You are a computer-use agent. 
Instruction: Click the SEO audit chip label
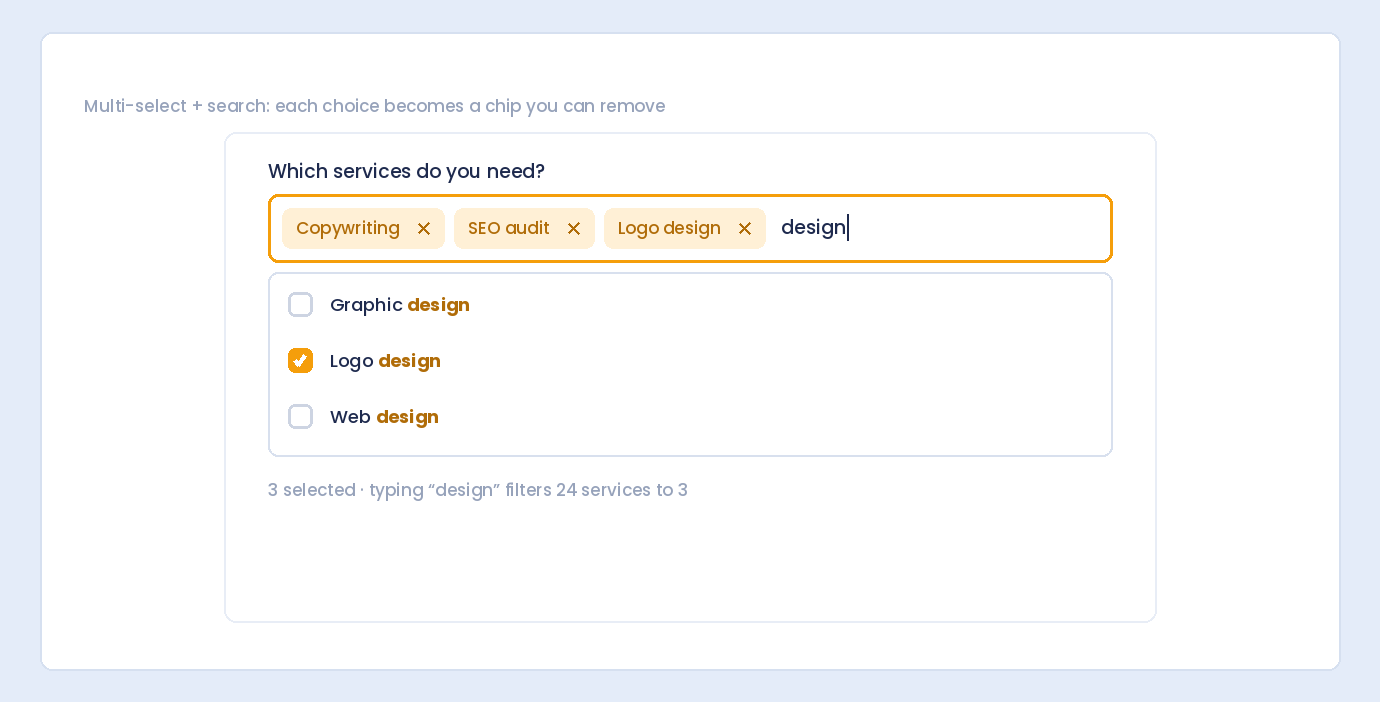coord(509,228)
